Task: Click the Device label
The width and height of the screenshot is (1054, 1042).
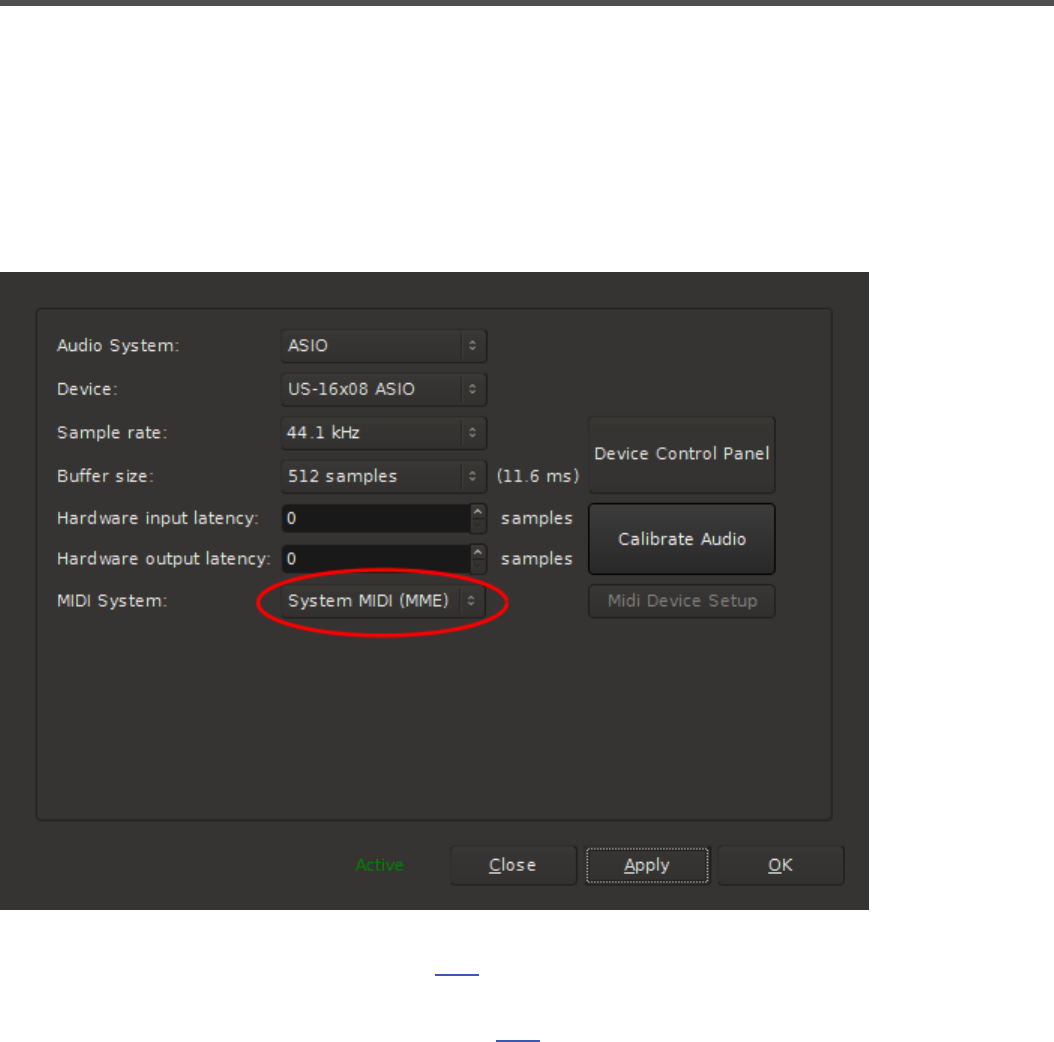Action: [x=87, y=389]
